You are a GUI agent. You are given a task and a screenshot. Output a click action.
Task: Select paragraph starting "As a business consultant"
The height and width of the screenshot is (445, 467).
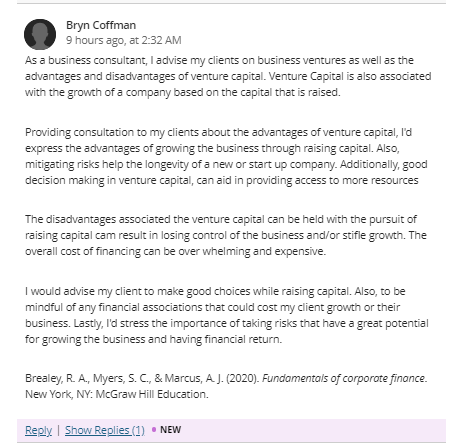(228, 76)
